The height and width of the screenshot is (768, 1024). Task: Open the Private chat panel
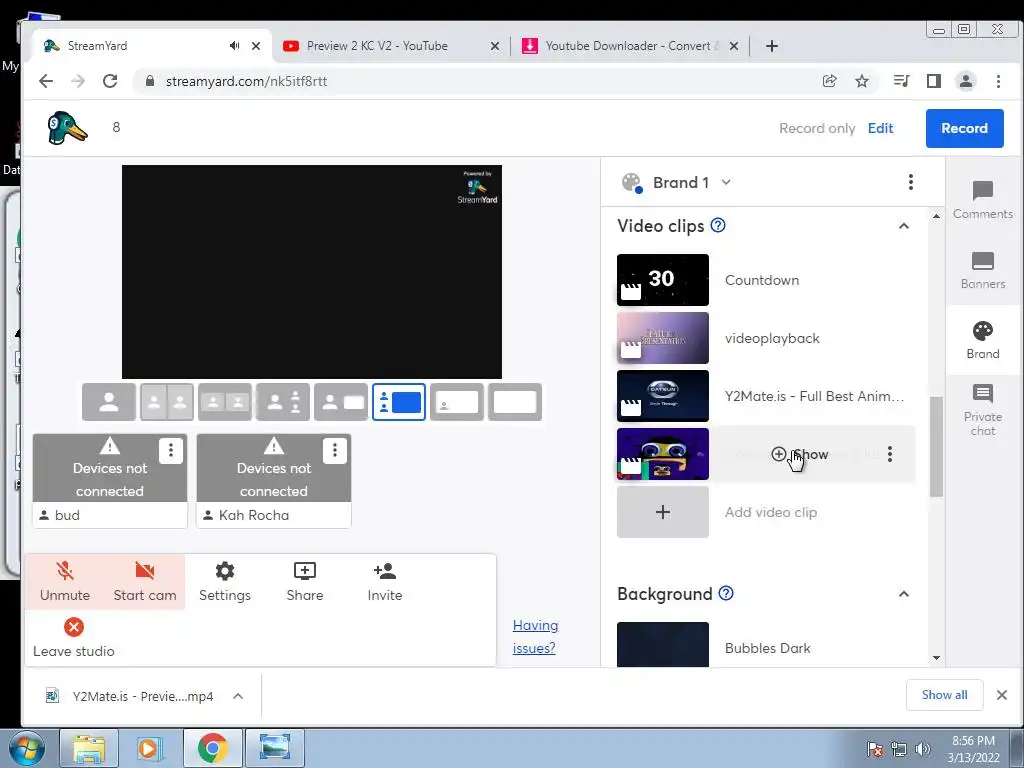[x=982, y=410]
